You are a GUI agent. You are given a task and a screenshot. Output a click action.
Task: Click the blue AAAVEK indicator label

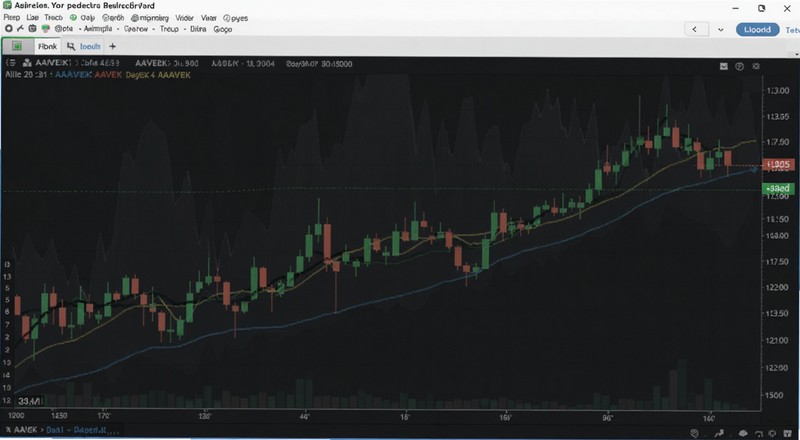pyautogui.click(x=73, y=75)
